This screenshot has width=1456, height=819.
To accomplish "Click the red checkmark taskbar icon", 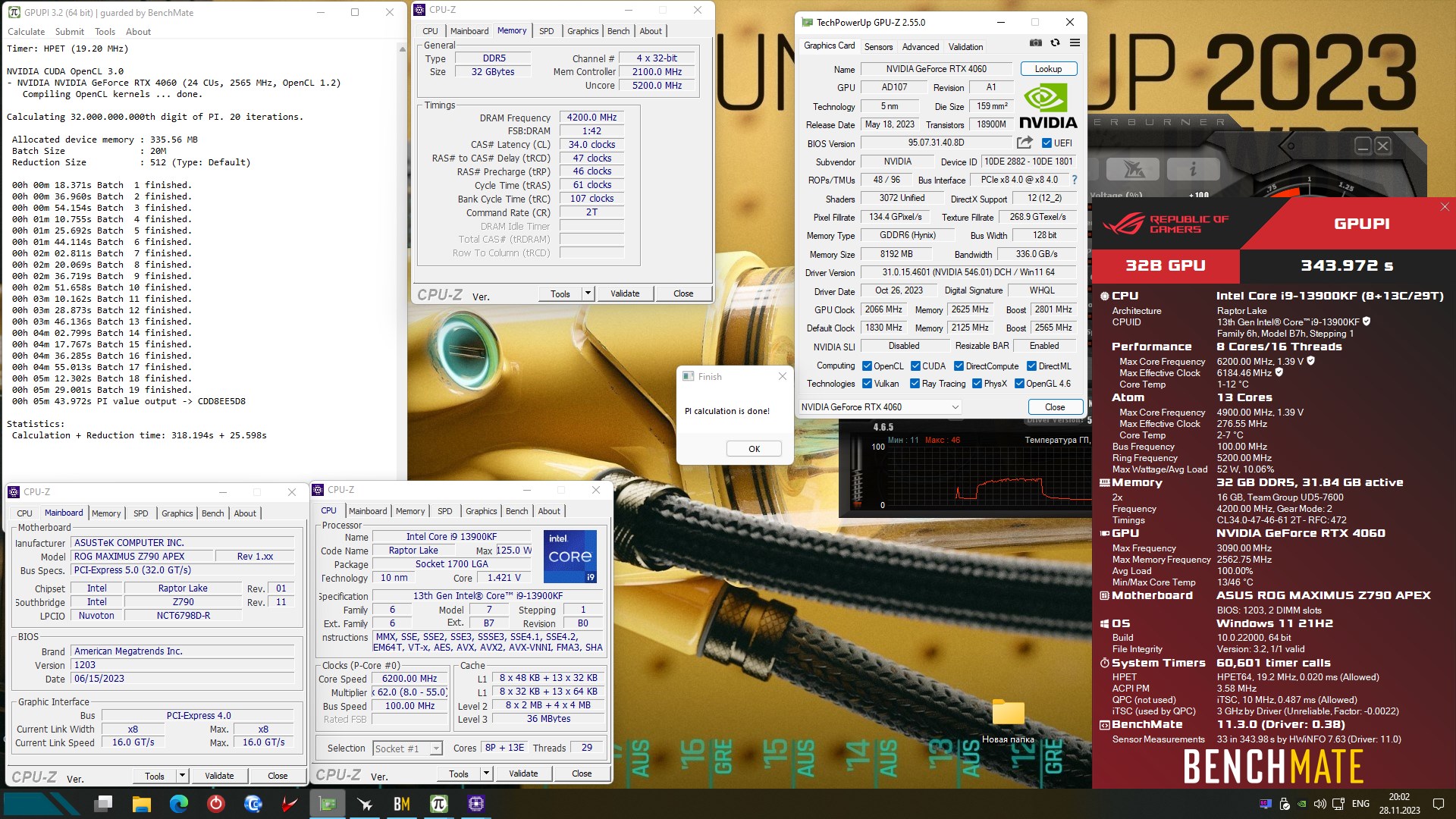I will [x=290, y=804].
